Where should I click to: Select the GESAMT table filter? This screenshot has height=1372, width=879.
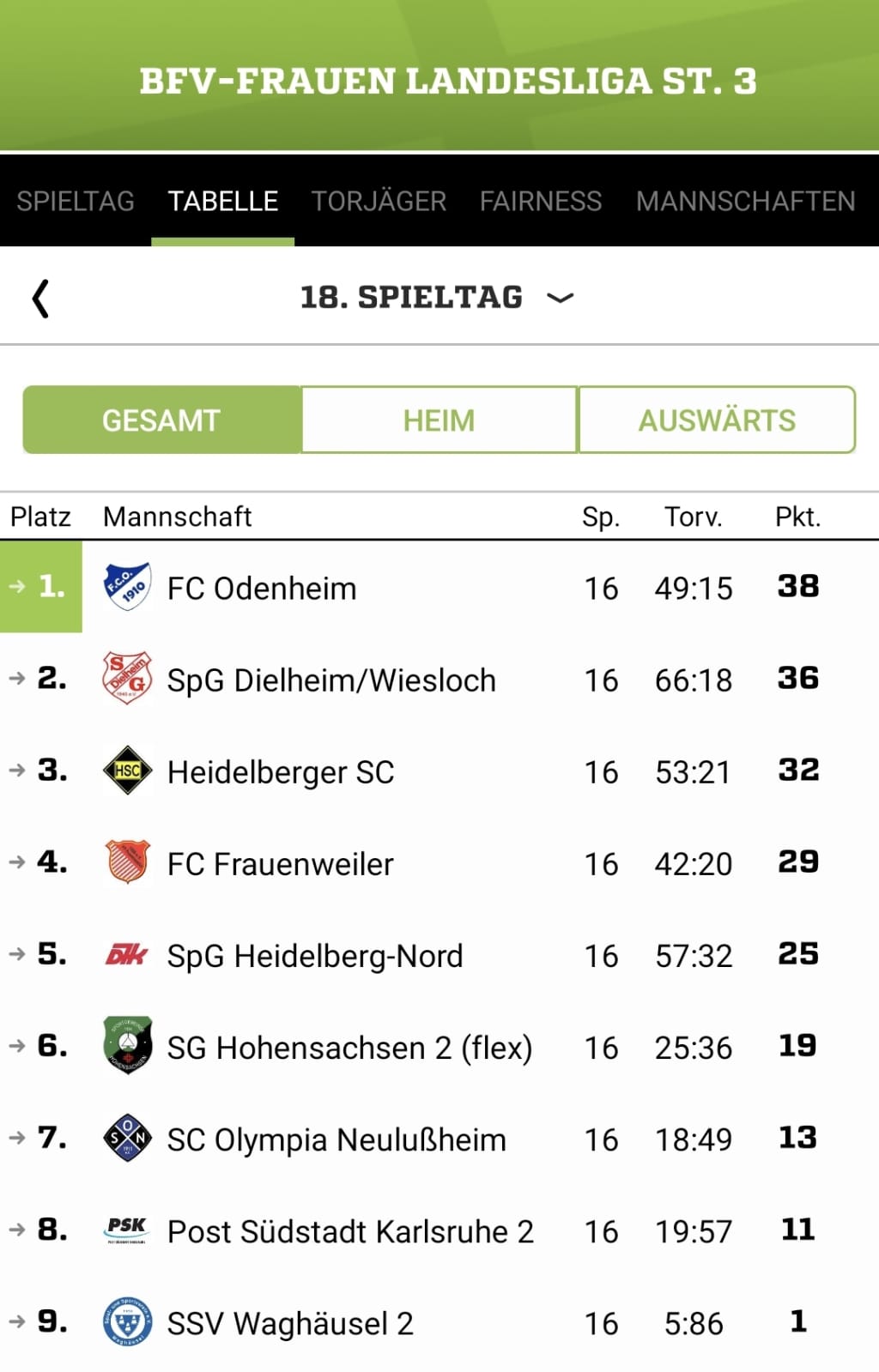click(161, 420)
